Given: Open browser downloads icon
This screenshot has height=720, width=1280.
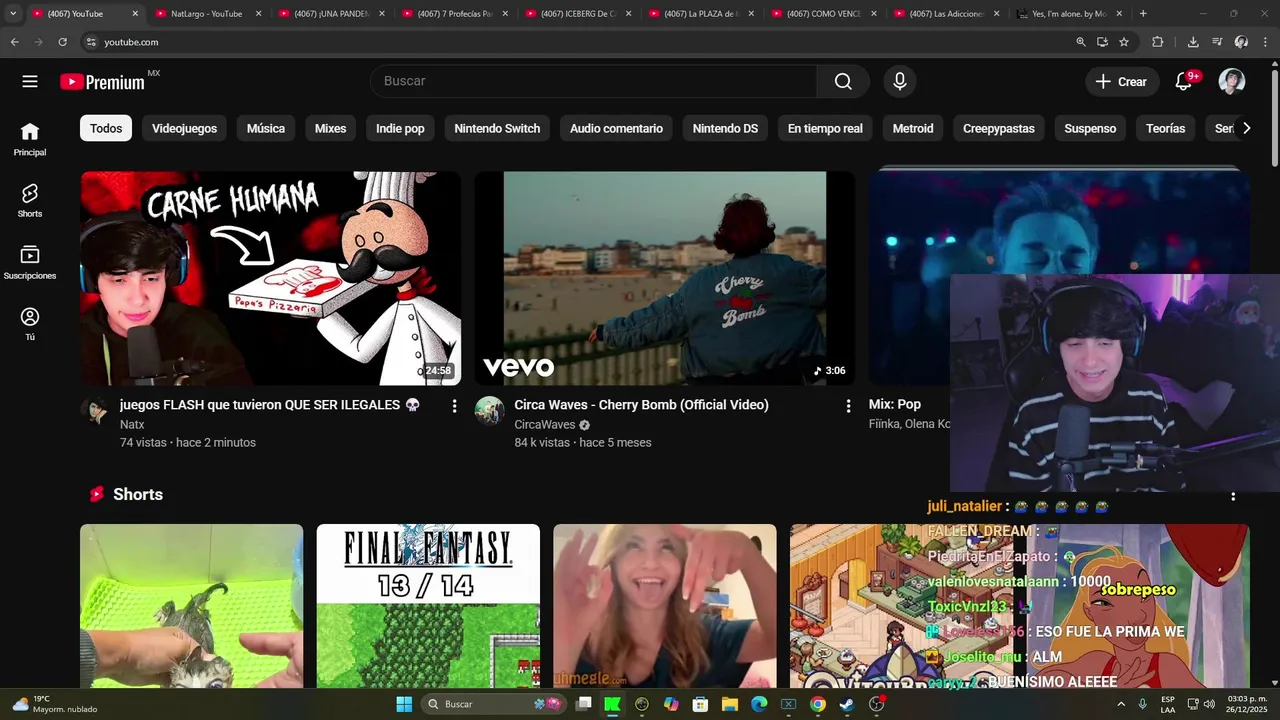Looking at the screenshot, I should pyautogui.click(x=1193, y=42).
